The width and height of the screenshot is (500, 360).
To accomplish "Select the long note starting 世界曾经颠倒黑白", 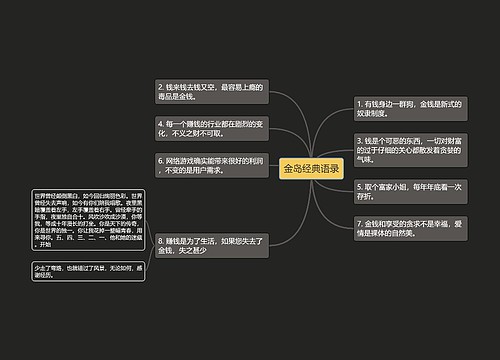I will coord(88,220).
